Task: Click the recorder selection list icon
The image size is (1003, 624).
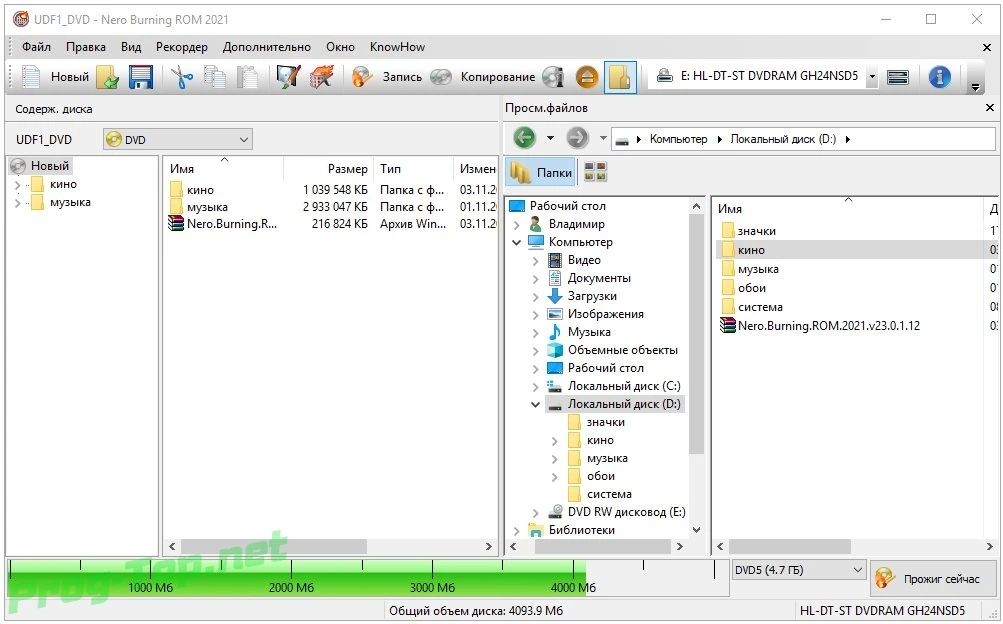Action: (898, 77)
